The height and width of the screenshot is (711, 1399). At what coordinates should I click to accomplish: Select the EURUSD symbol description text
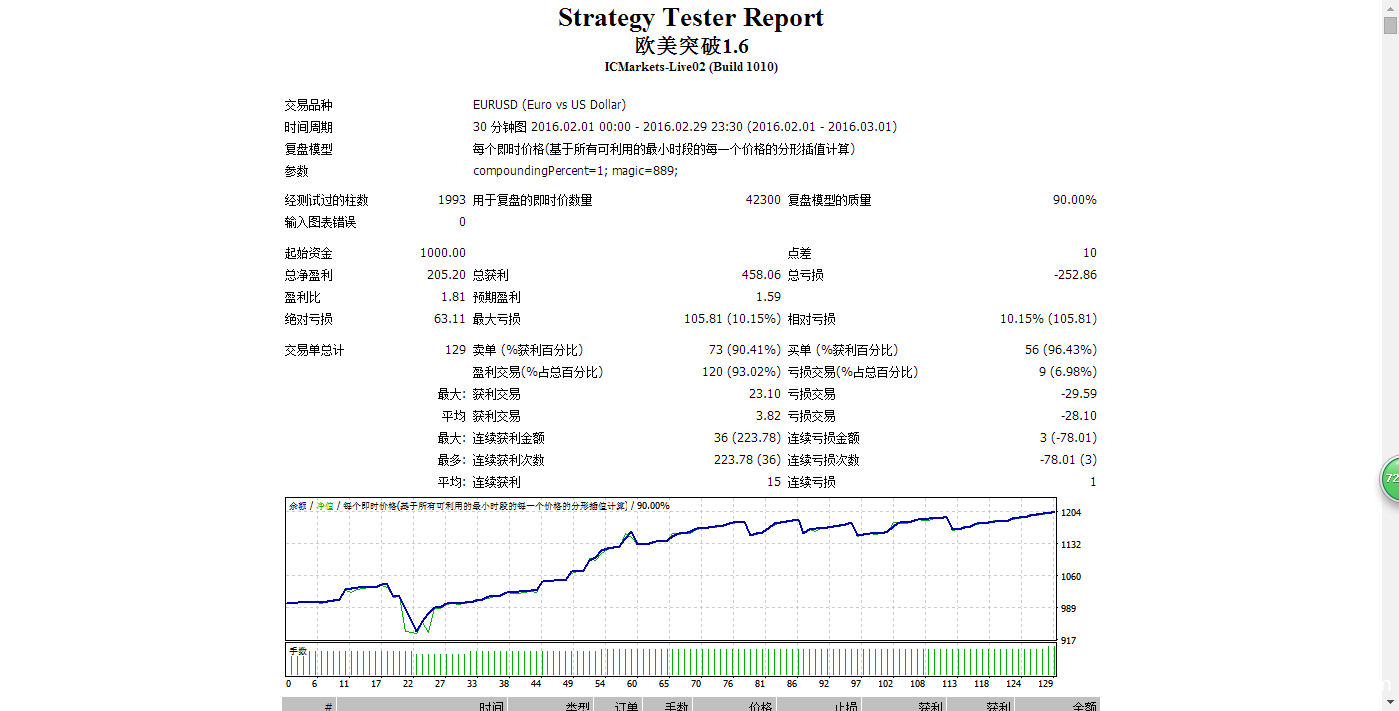click(x=549, y=105)
